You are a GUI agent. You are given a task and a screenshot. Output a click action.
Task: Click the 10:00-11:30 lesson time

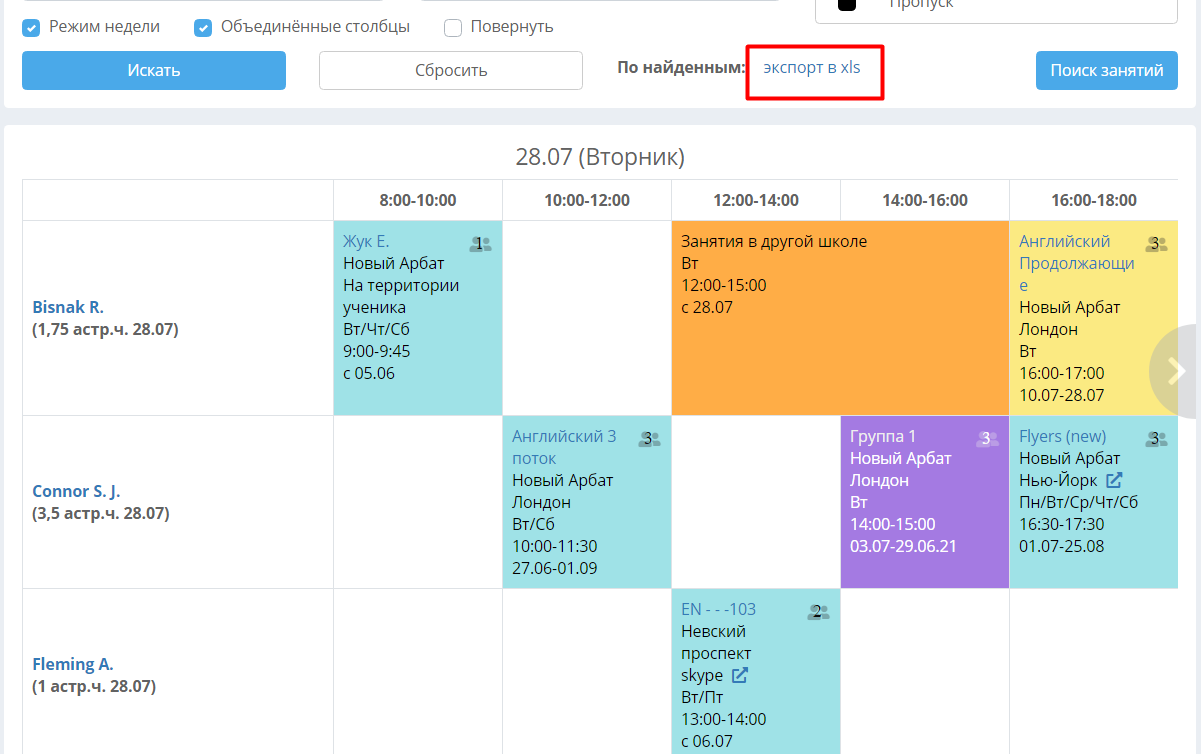point(555,546)
